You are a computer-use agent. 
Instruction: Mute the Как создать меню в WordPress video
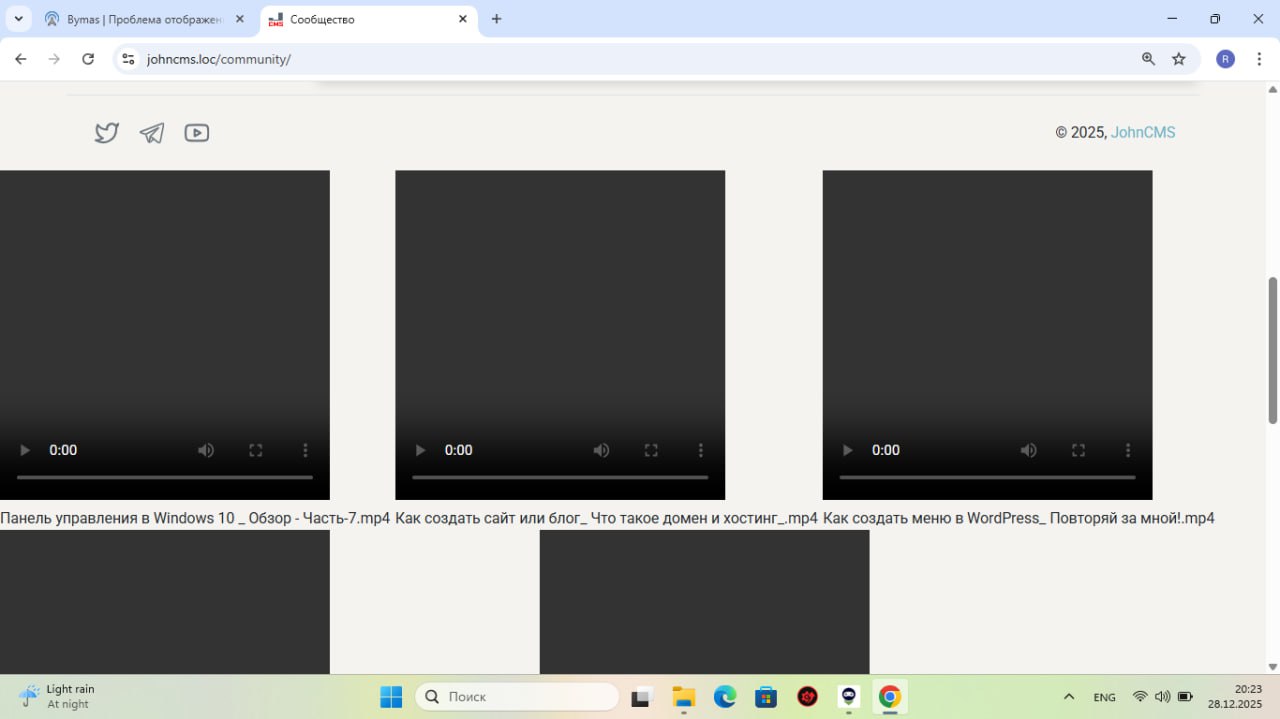(x=1028, y=450)
